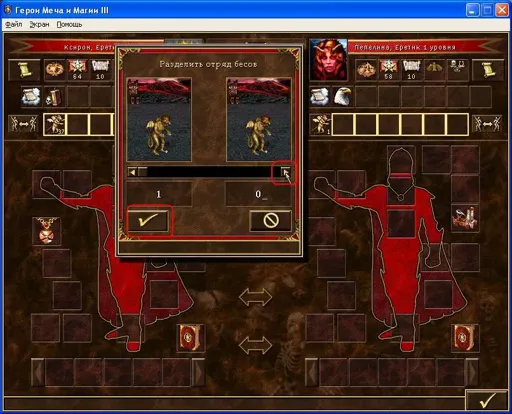Toggle right hero's army formation icon

point(487,124)
